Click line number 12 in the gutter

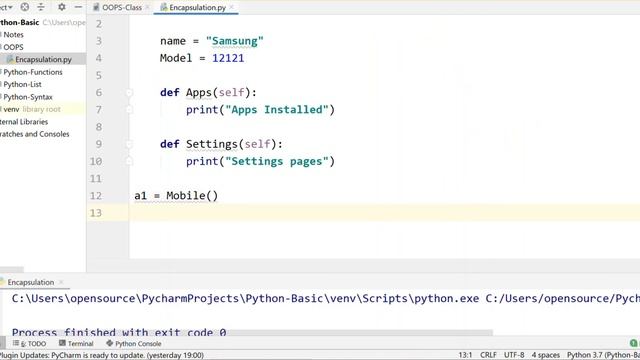(x=96, y=196)
